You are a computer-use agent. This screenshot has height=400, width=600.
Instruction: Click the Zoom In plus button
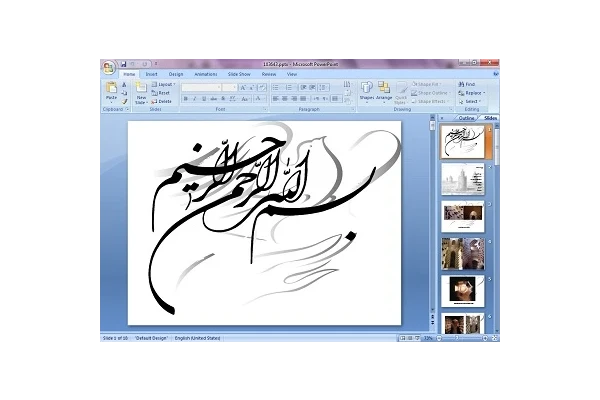(485, 338)
